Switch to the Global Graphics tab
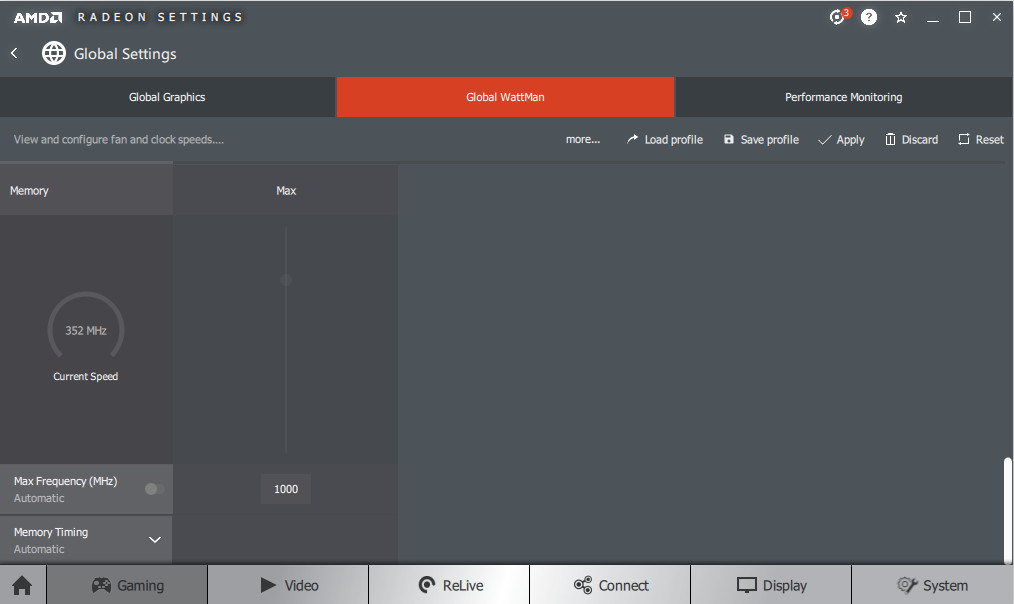The image size is (1014, 604). coord(167,97)
